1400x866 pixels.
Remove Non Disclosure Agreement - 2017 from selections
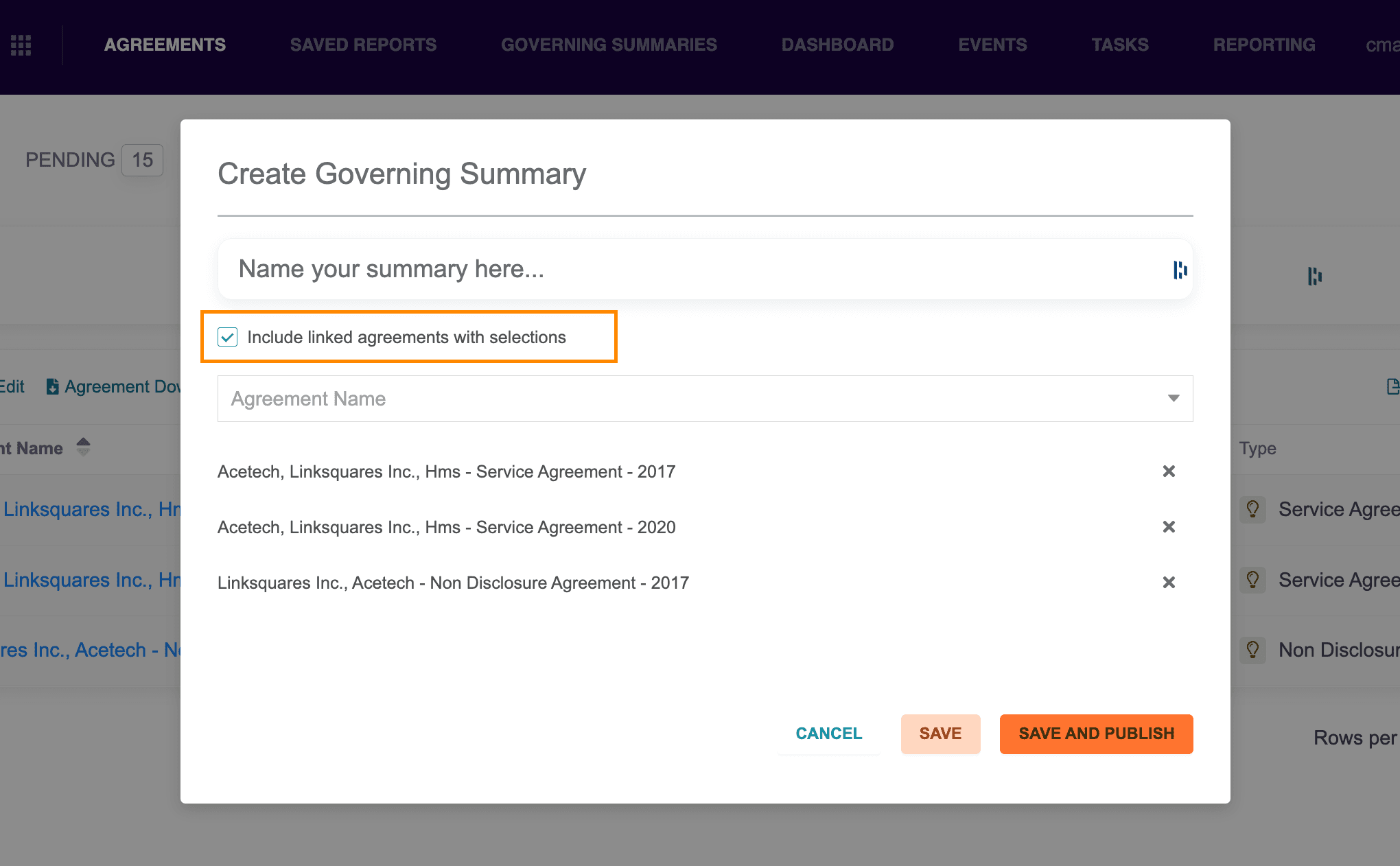coord(1169,583)
